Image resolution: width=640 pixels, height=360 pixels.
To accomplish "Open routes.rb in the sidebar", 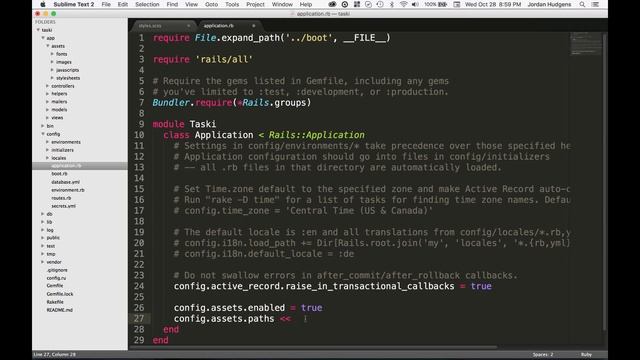I will pyautogui.click(x=61, y=198).
